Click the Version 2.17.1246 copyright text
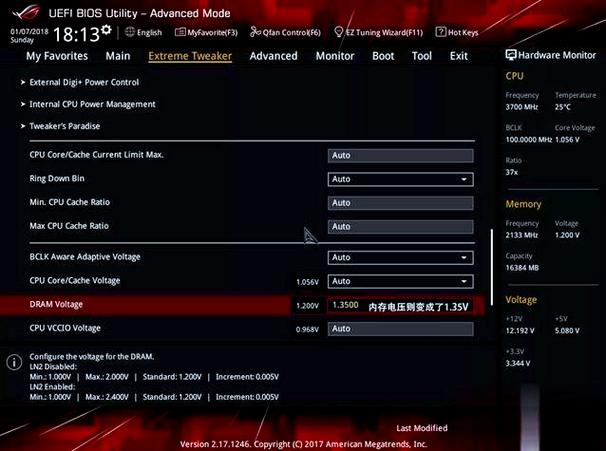 point(303,444)
